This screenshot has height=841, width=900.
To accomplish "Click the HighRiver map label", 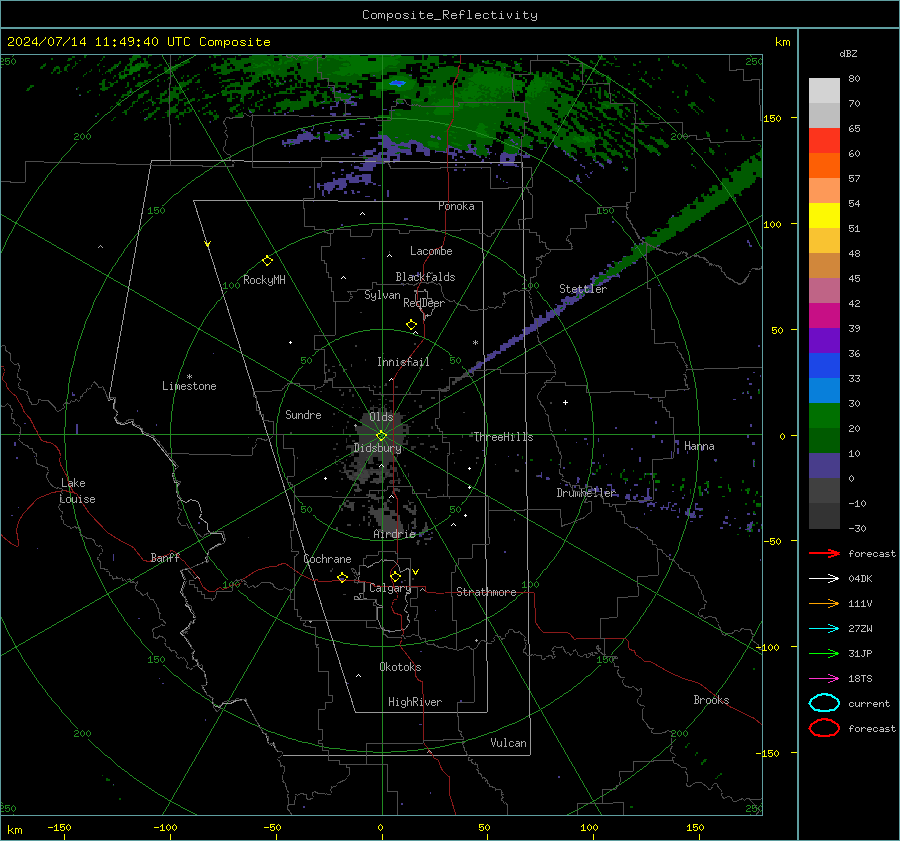I will pos(415,702).
